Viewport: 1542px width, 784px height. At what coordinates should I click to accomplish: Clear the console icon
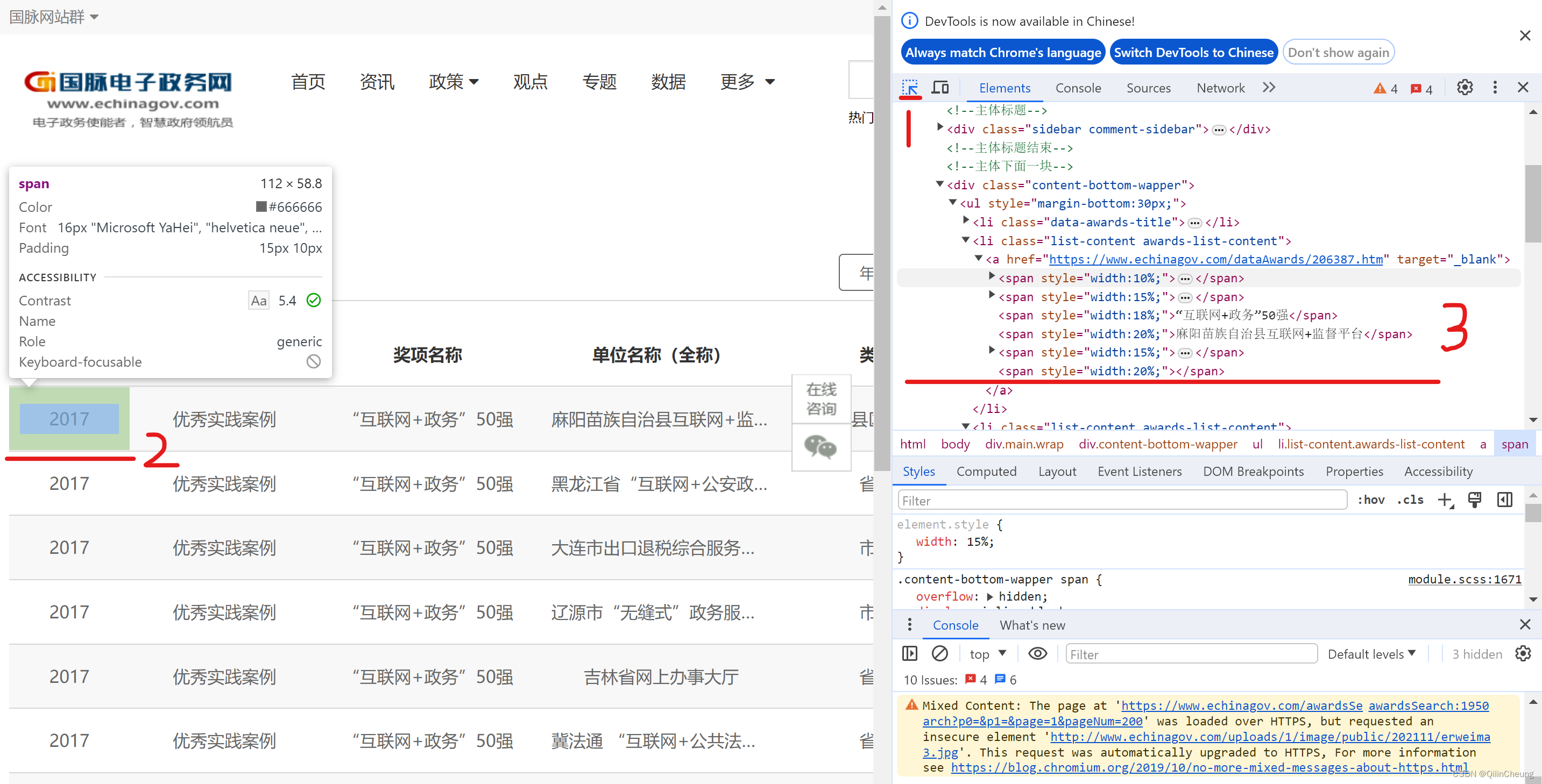[x=939, y=653]
